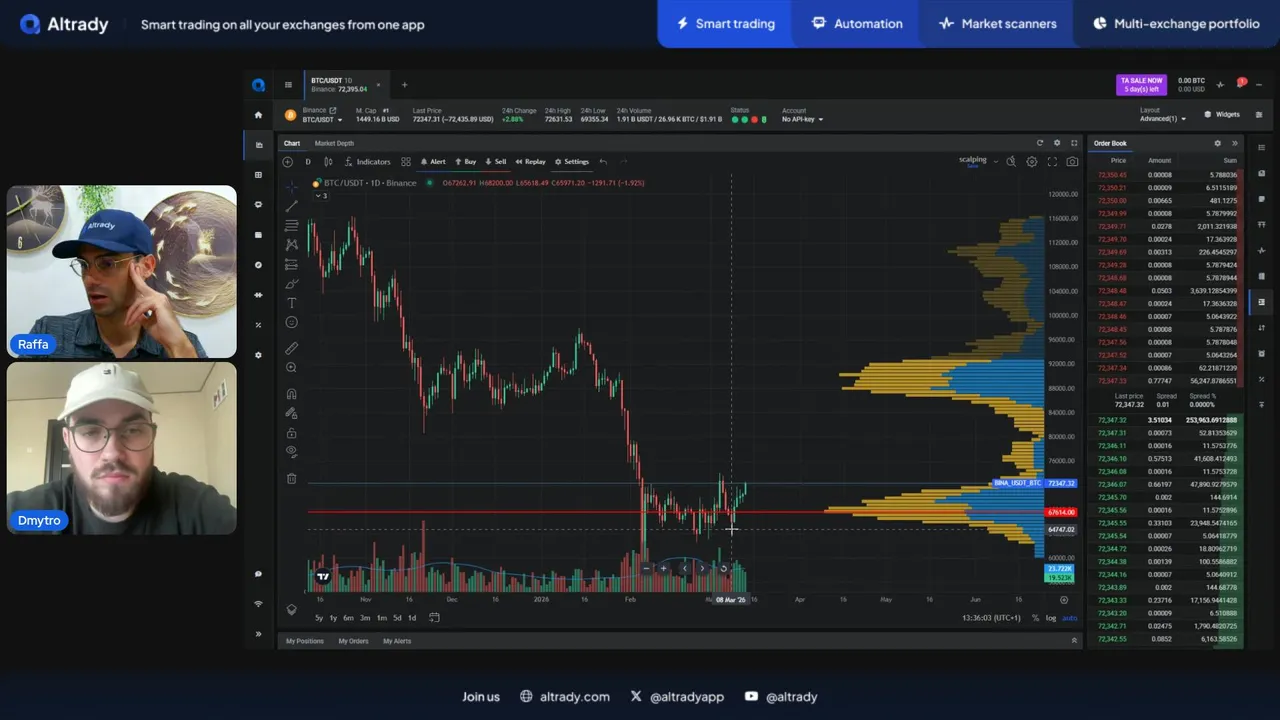This screenshot has height=720, width=1280.
Task: Expand the left sidebar with double-arrow
Action: pyautogui.click(x=258, y=634)
